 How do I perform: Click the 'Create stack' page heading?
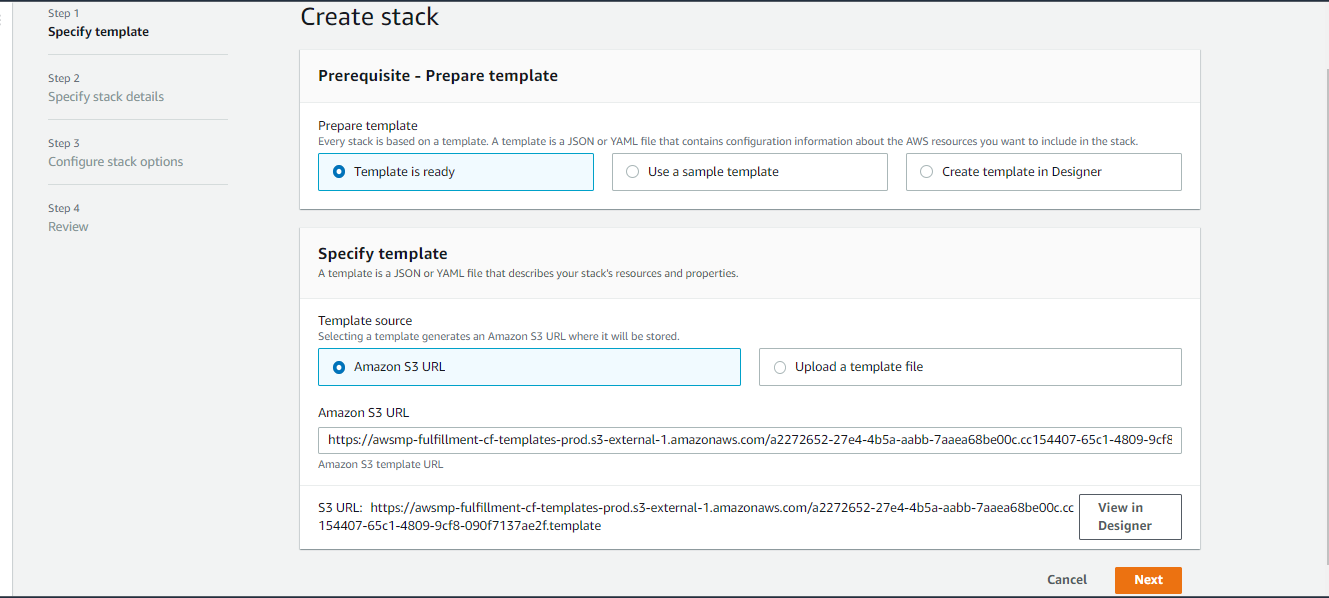pos(369,17)
